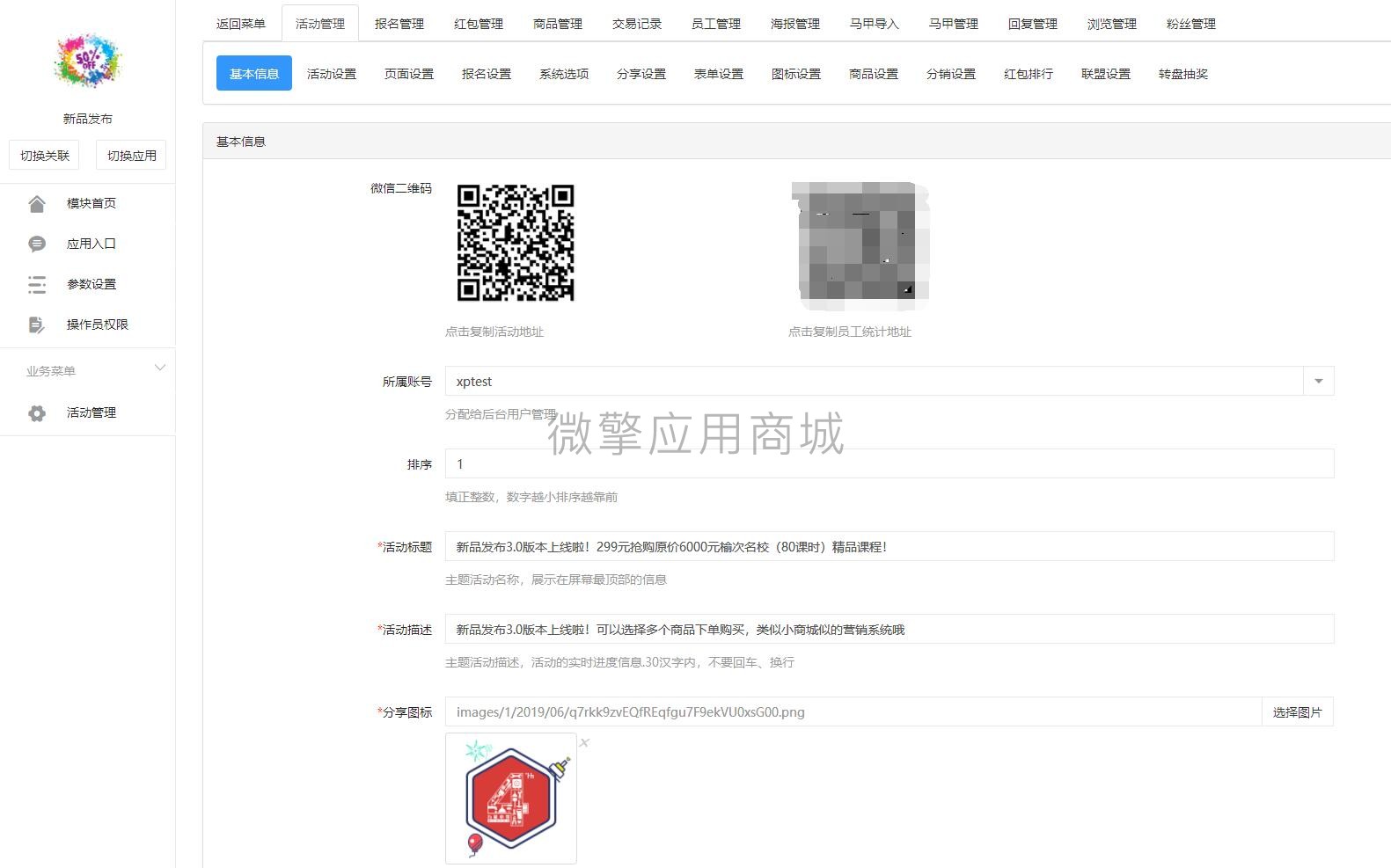
Task: Select the 所属账号 combo box showing xptest
Action: [890, 382]
